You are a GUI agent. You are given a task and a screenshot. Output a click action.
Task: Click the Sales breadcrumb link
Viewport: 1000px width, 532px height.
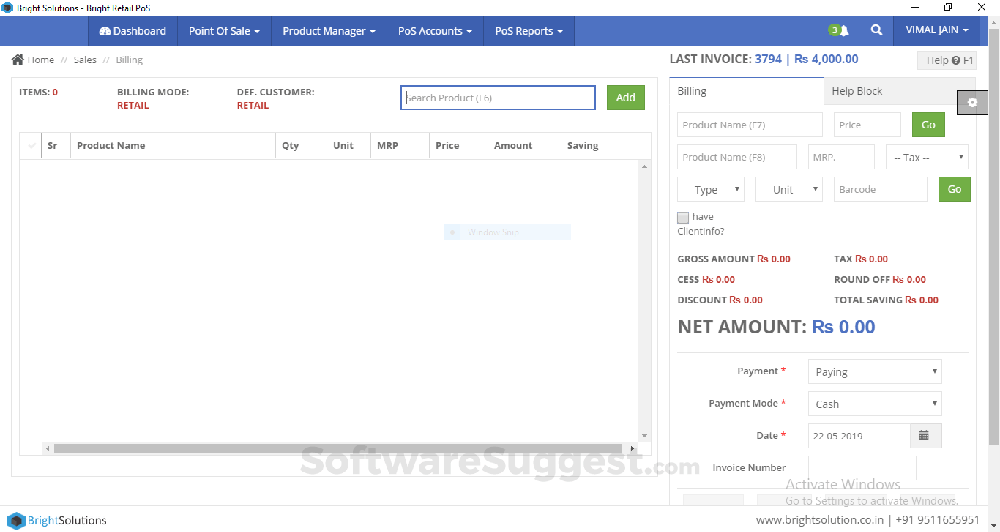pyautogui.click(x=85, y=60)
